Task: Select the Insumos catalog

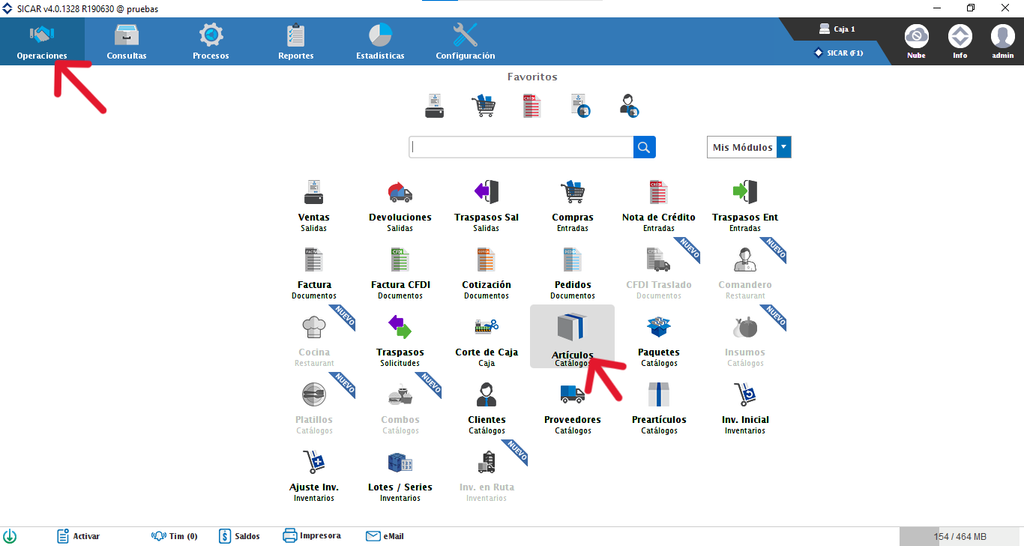Action: (x=745, y=340)
